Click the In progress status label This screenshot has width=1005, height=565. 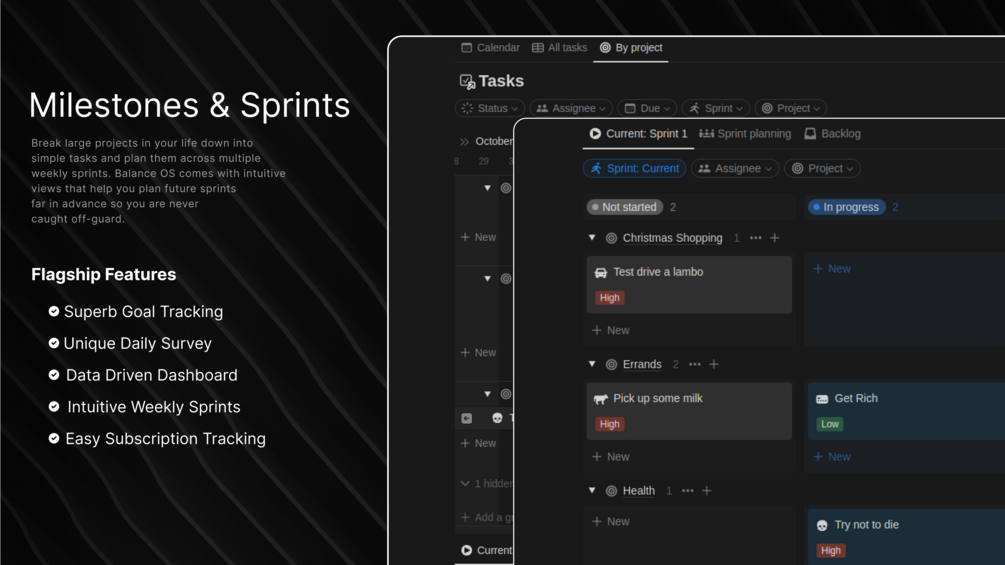(847, 207)
